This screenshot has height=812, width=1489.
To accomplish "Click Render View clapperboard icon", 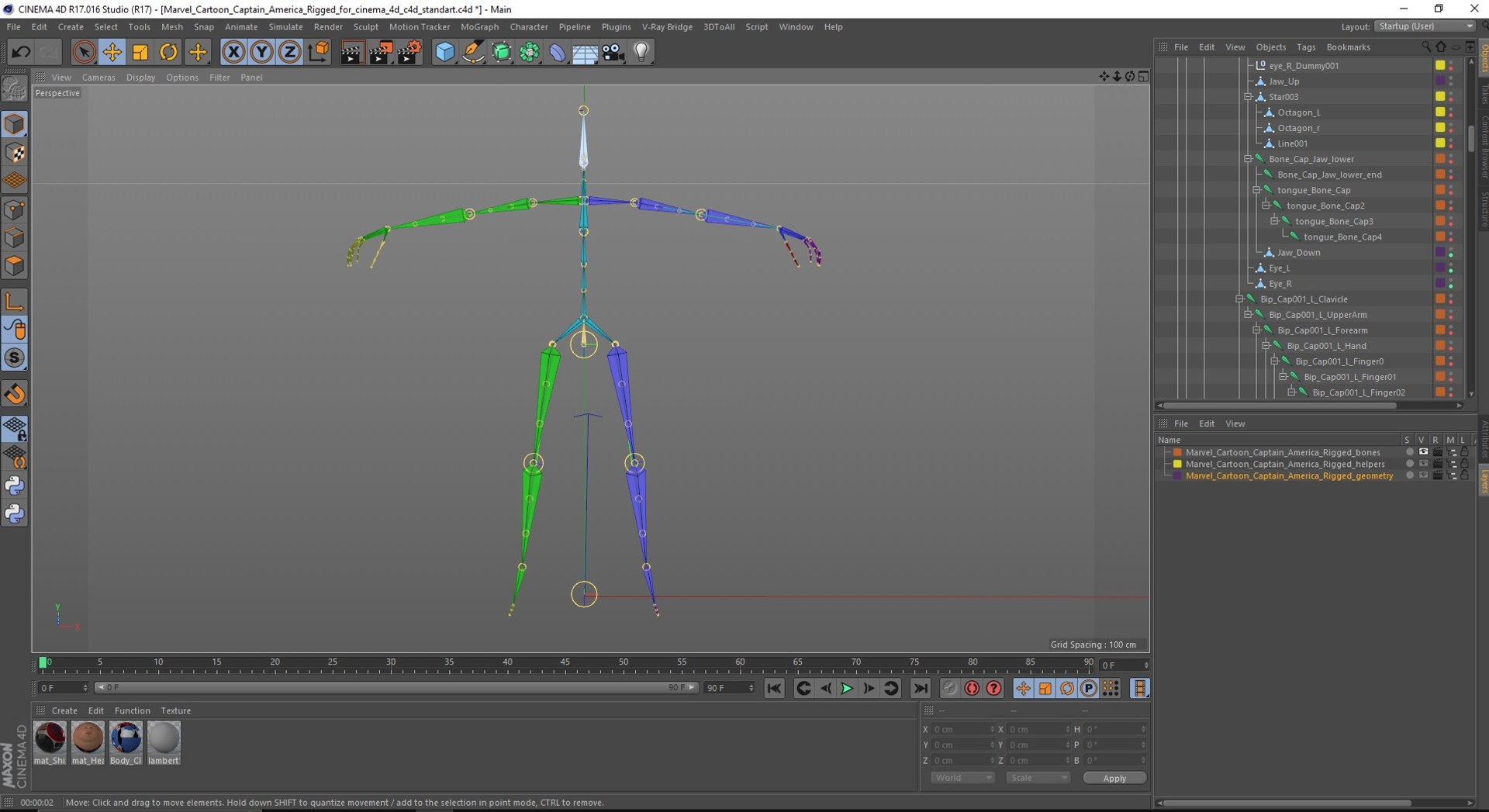I will [351, 52].
